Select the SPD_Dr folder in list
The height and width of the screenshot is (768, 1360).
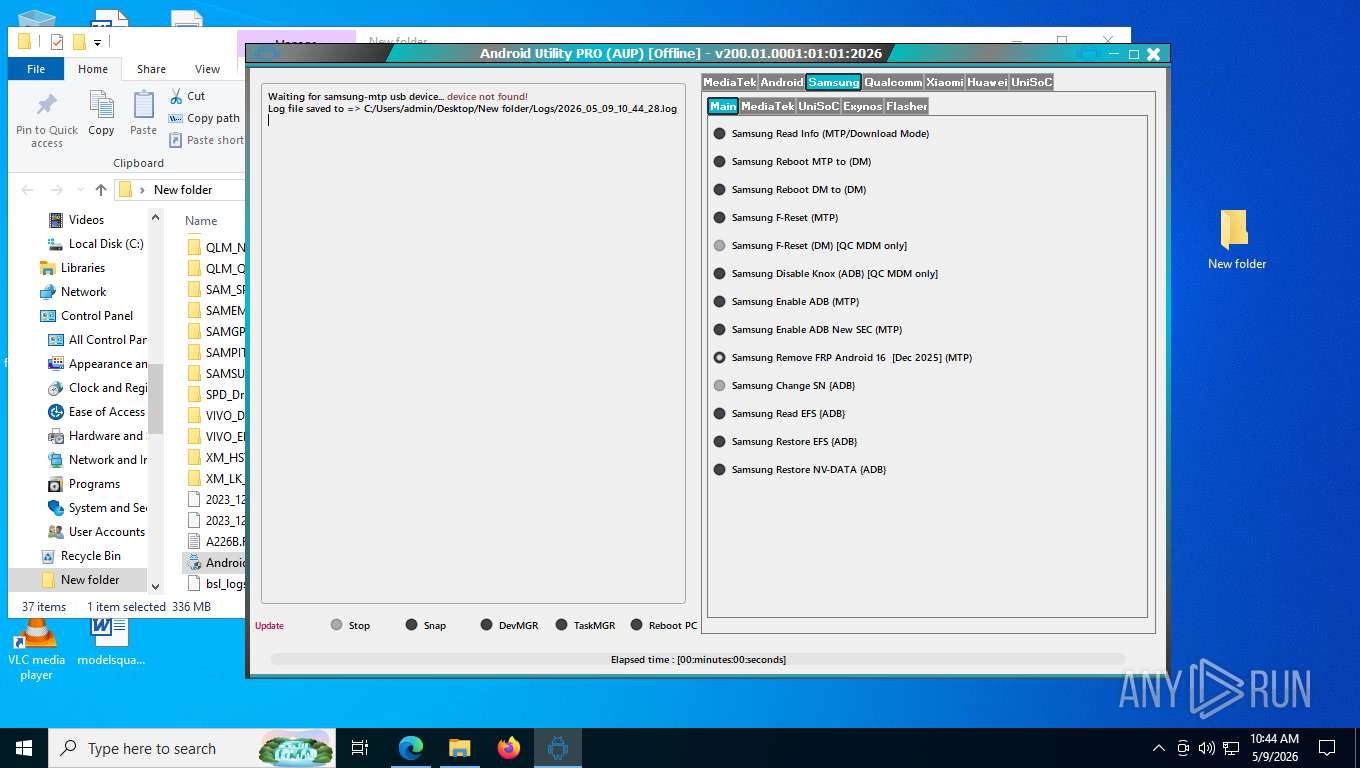216,394
